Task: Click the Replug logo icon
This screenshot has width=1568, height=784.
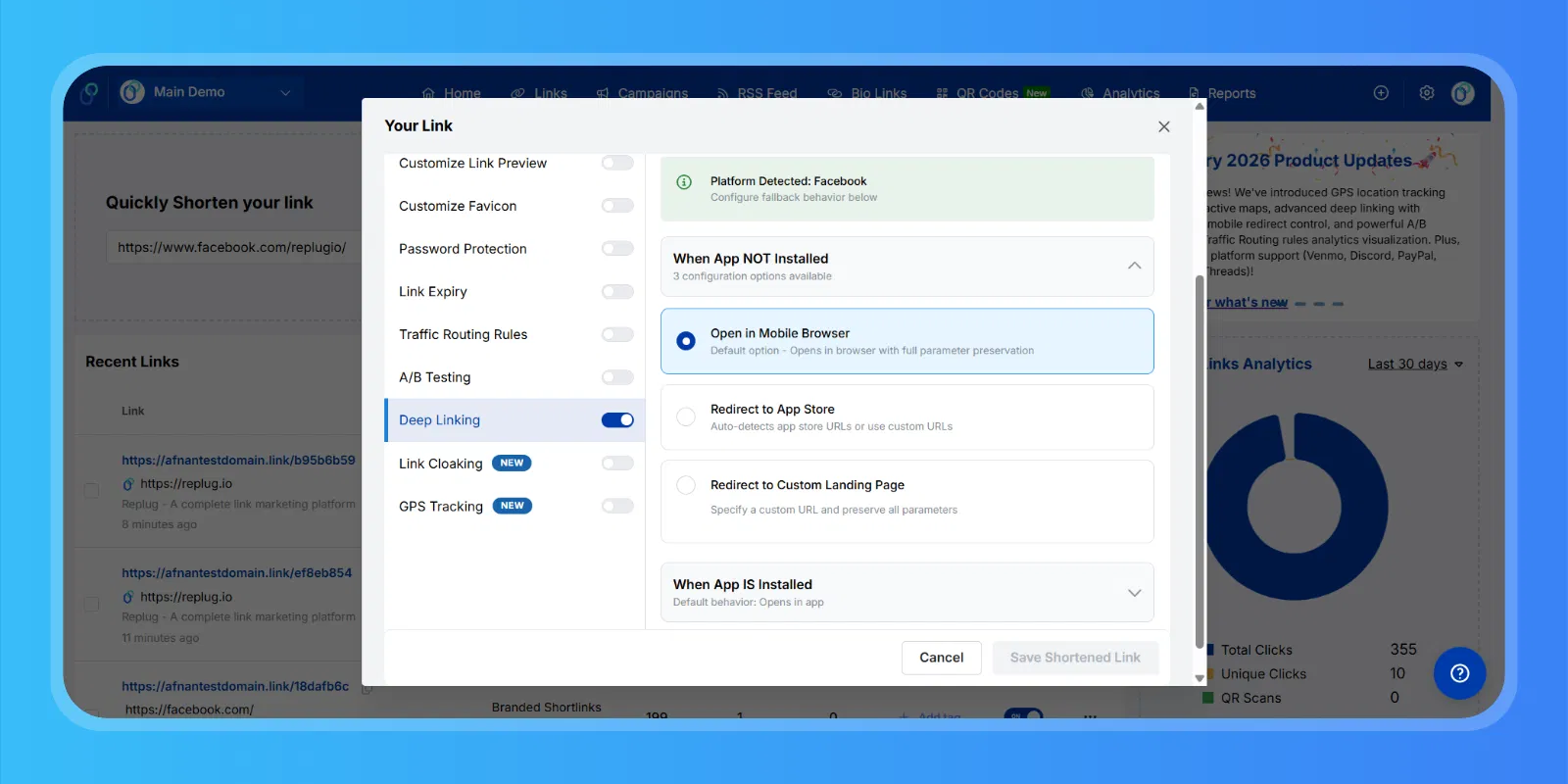Action: pos(89,93)
